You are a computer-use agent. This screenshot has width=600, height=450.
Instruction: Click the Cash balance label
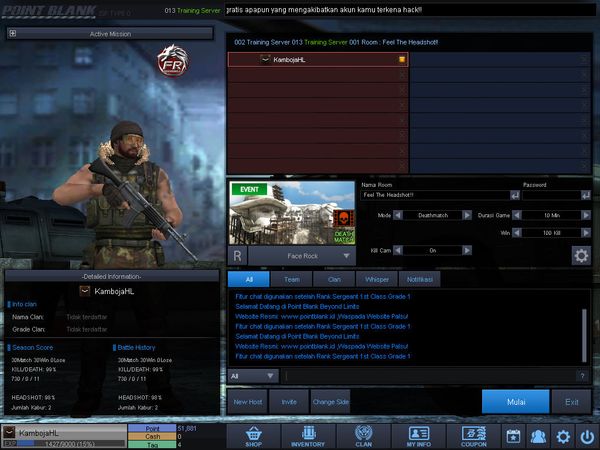coord(152,436)
